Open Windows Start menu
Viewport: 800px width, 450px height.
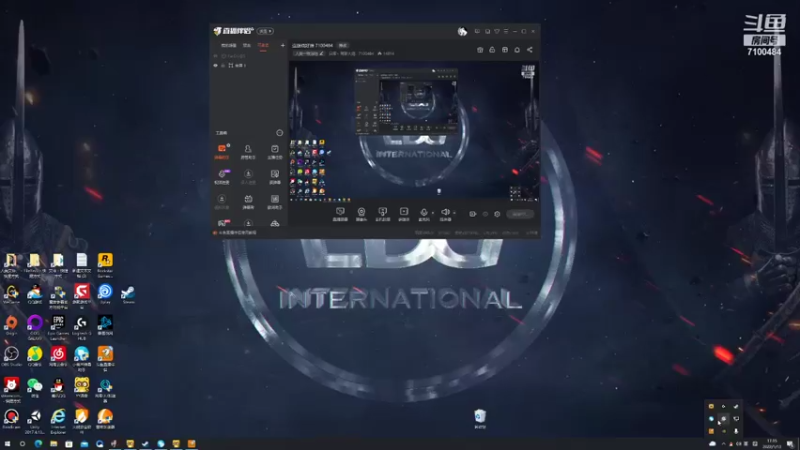(x=7, y=444)
